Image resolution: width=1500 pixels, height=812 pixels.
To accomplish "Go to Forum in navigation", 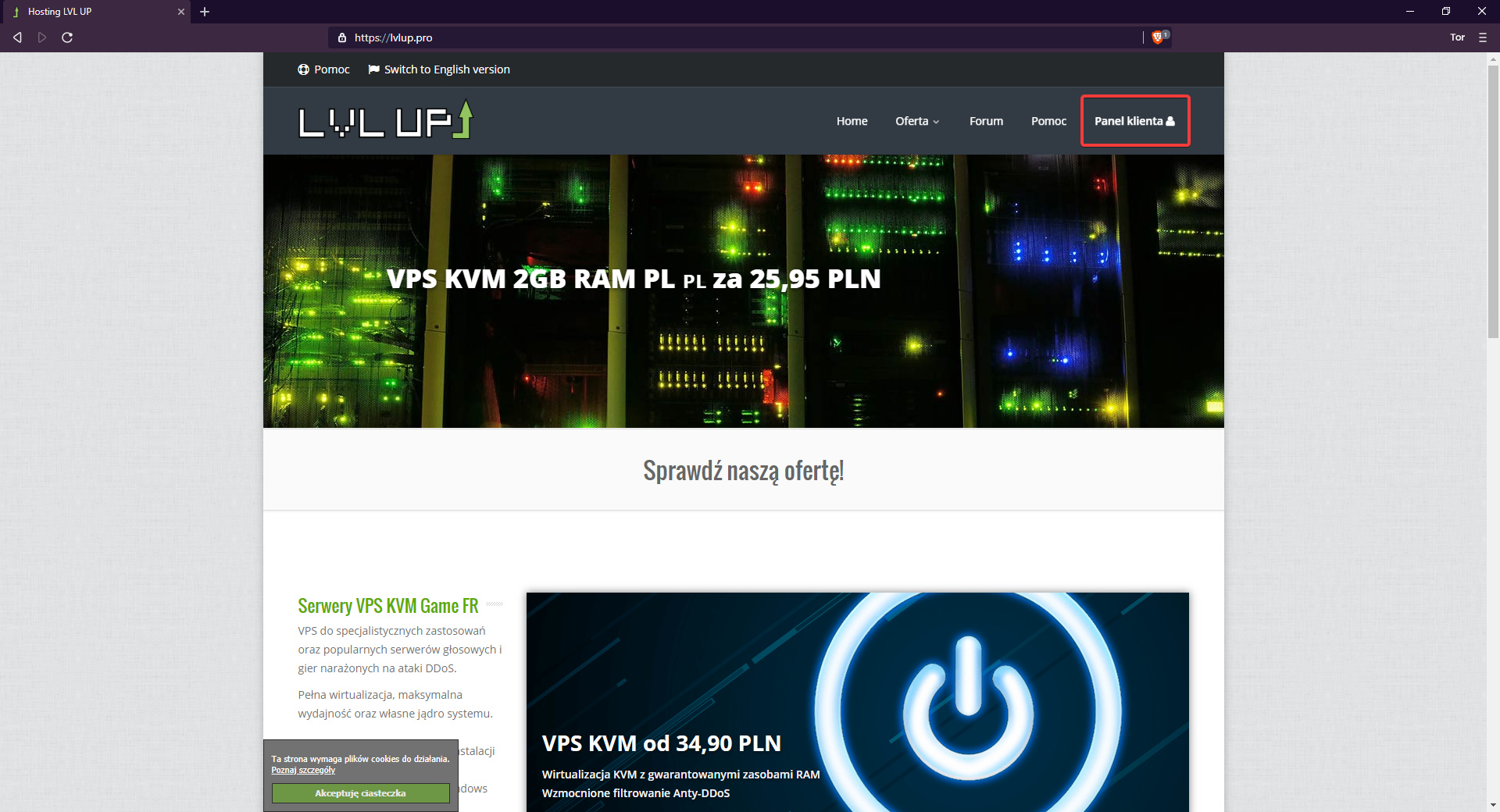I will 986,121.
